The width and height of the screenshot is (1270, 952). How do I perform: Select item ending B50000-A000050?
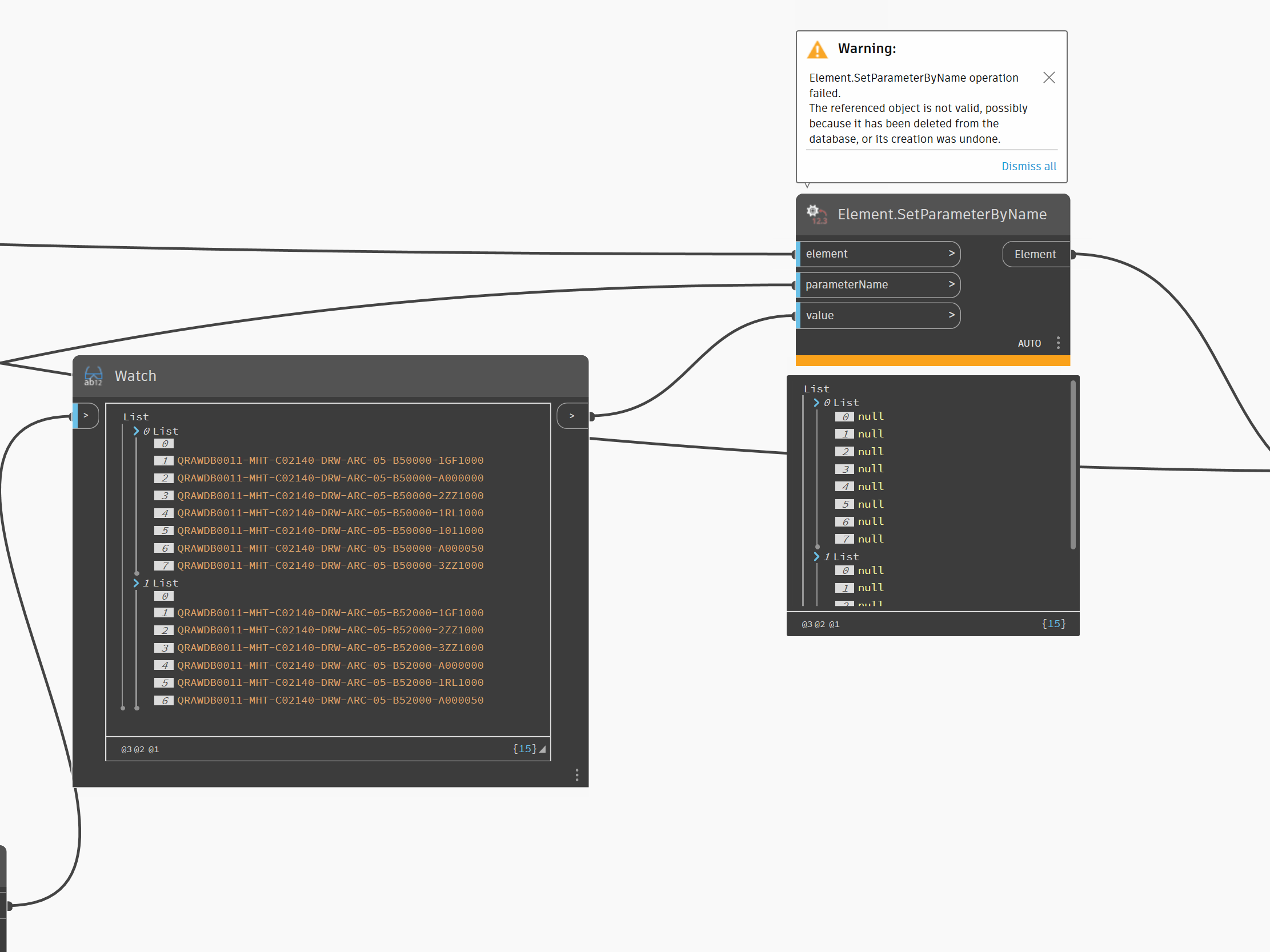pyautogui.click(x=330, y=549)
